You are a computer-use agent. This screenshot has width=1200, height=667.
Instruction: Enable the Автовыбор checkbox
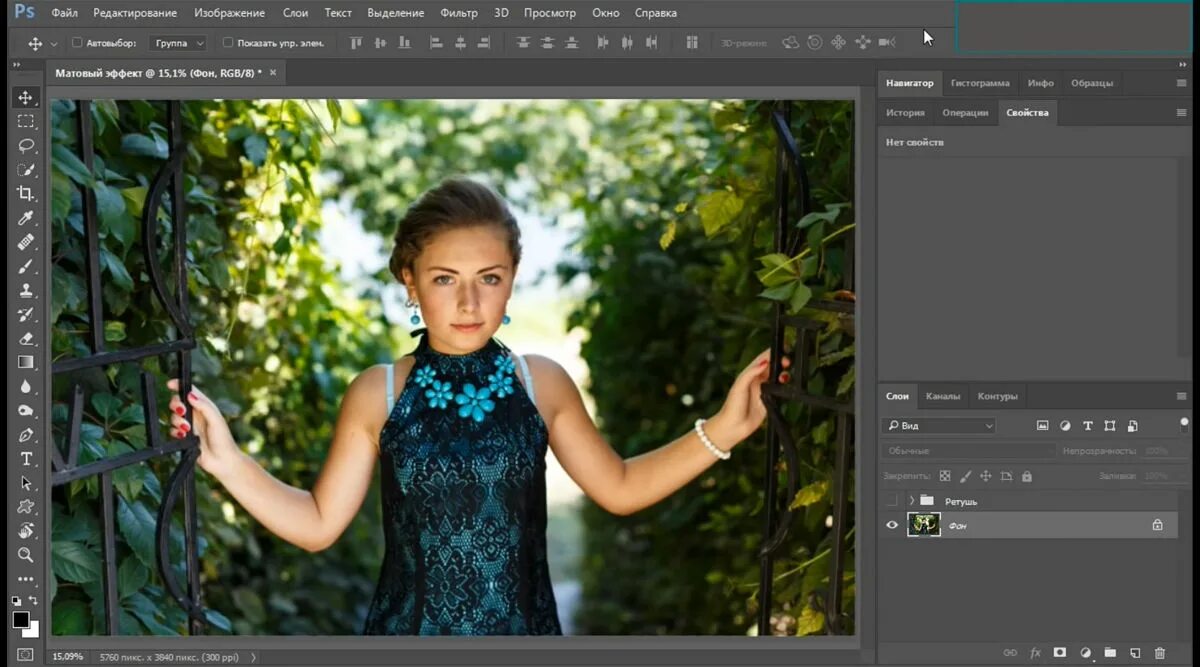pyautogui.click(x=77, y=43)
